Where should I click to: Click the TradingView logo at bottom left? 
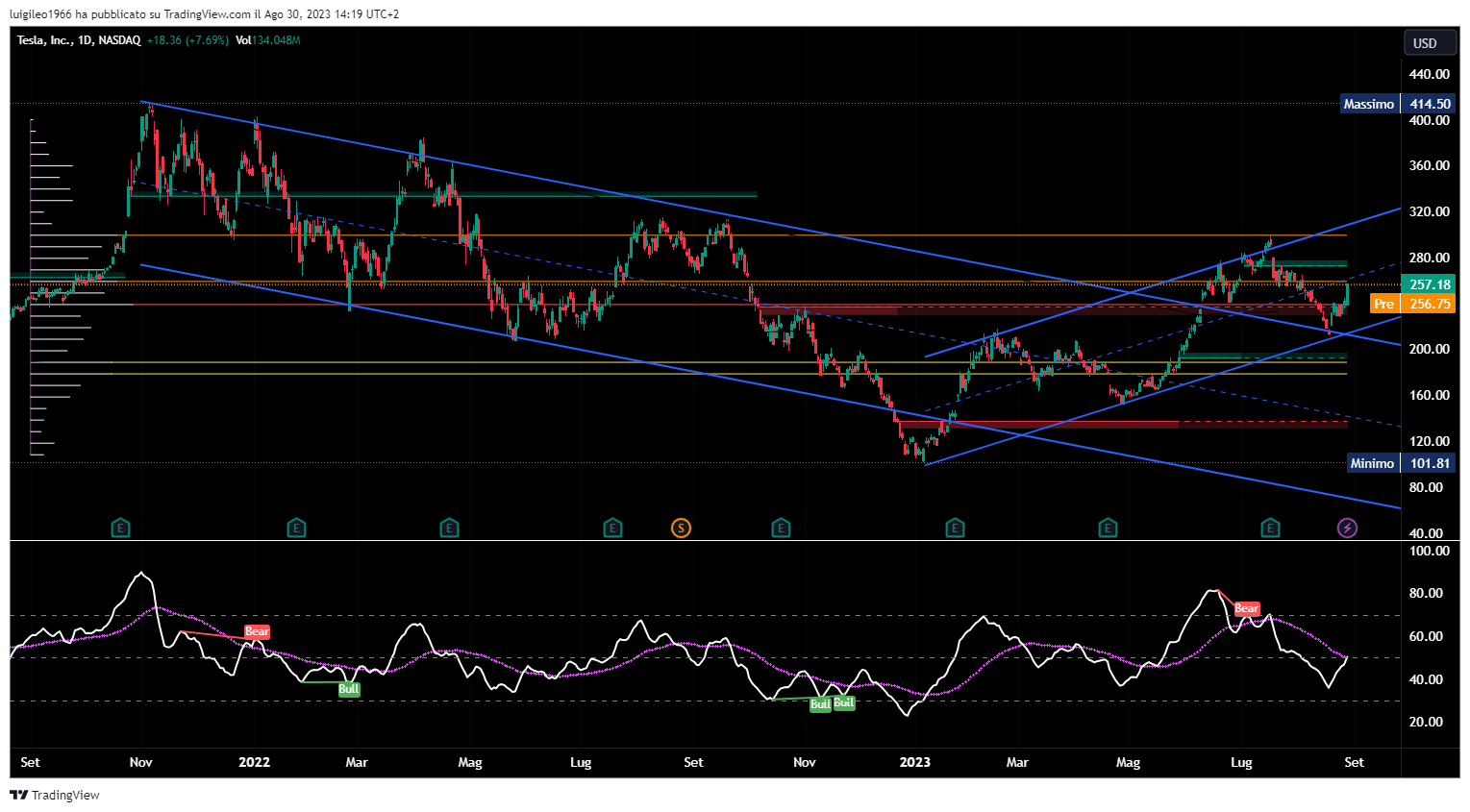pyautogui.click(x=55, y=795)
